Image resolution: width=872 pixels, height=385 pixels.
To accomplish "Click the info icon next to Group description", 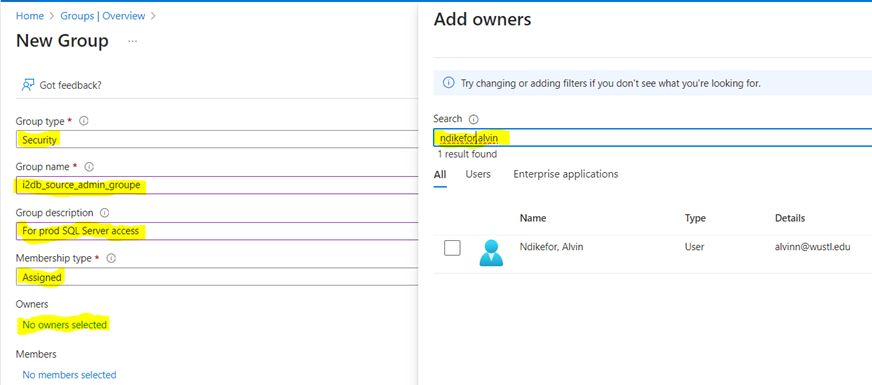I will click(x=105, y=213).
